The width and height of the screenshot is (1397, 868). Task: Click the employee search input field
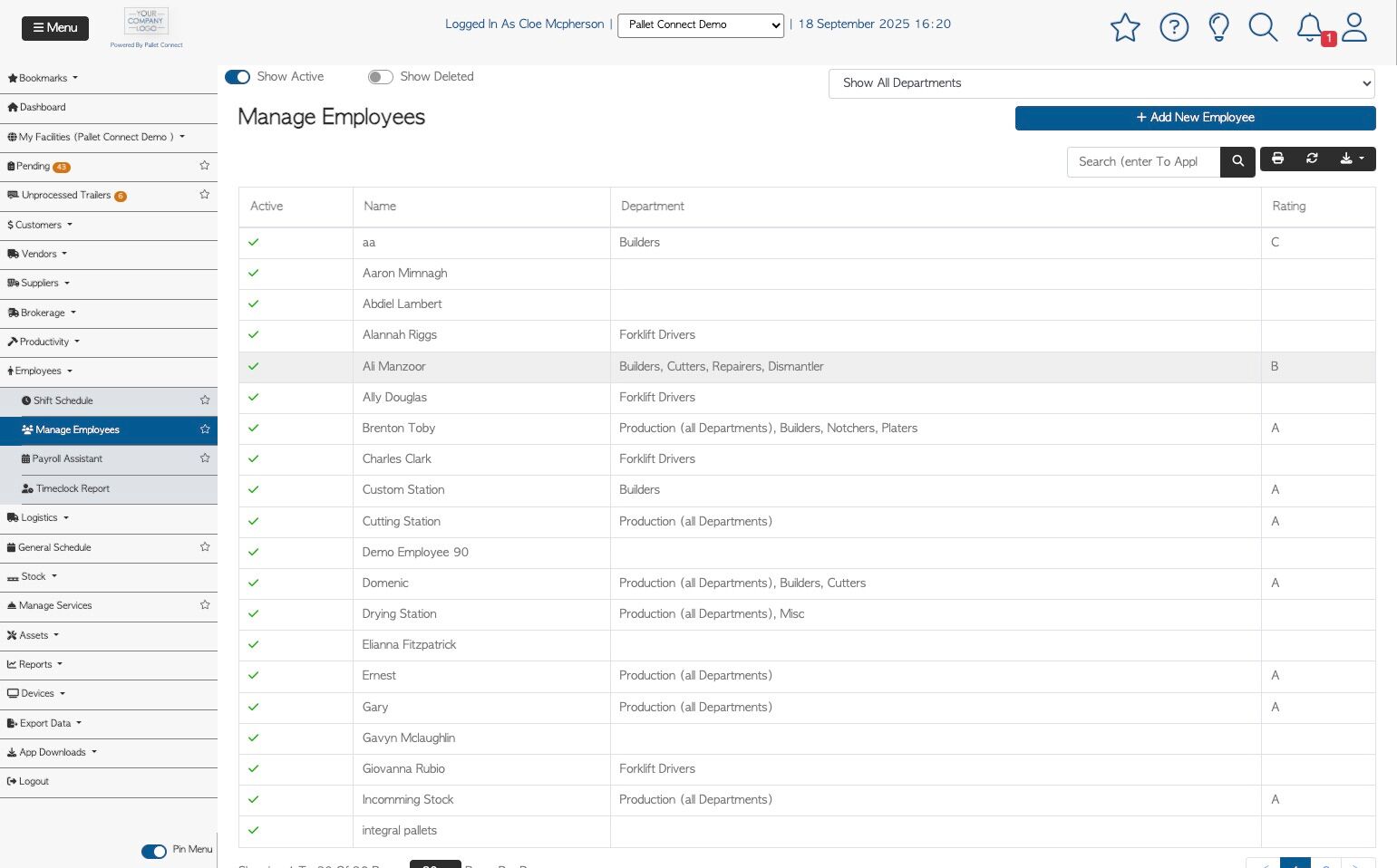click(1143, 161)
